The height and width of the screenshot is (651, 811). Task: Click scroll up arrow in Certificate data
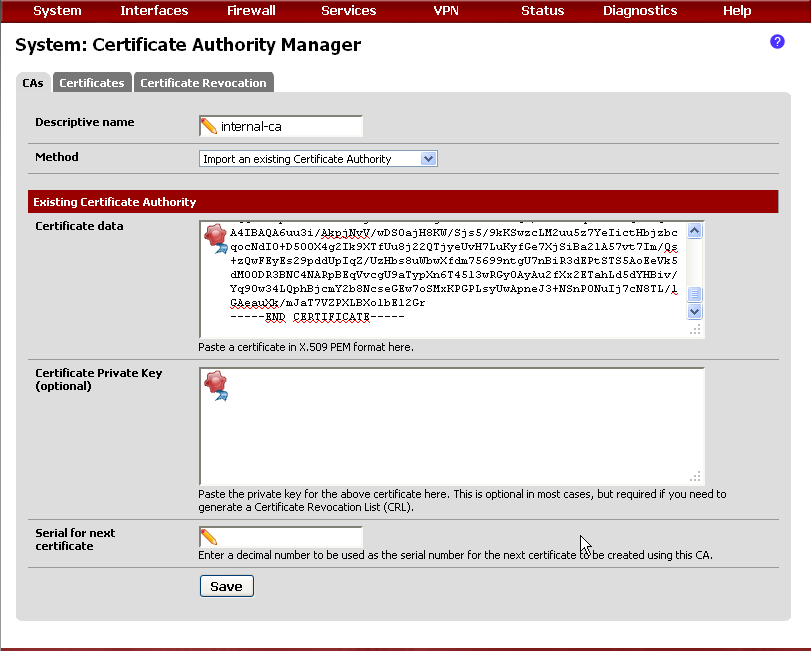tap(695, 231)
